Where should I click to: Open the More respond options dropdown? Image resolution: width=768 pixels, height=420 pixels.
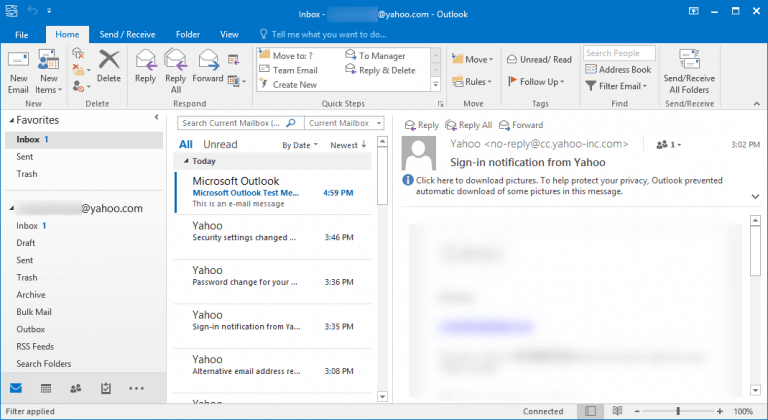tap(237, 81)
